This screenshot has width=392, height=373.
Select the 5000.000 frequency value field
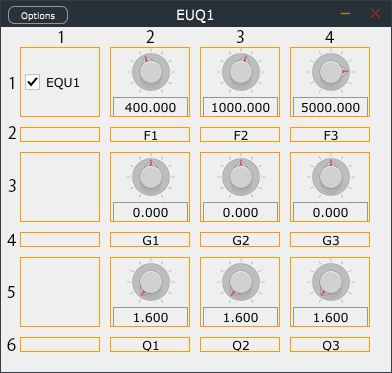330,107
